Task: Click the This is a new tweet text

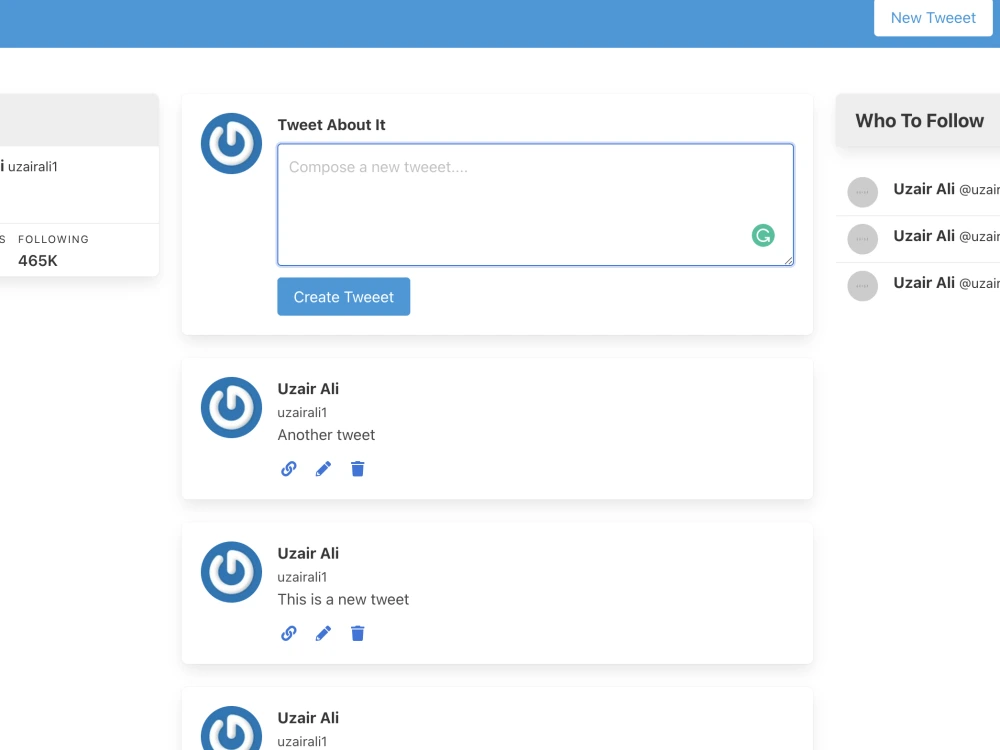Action: [343, 599]
